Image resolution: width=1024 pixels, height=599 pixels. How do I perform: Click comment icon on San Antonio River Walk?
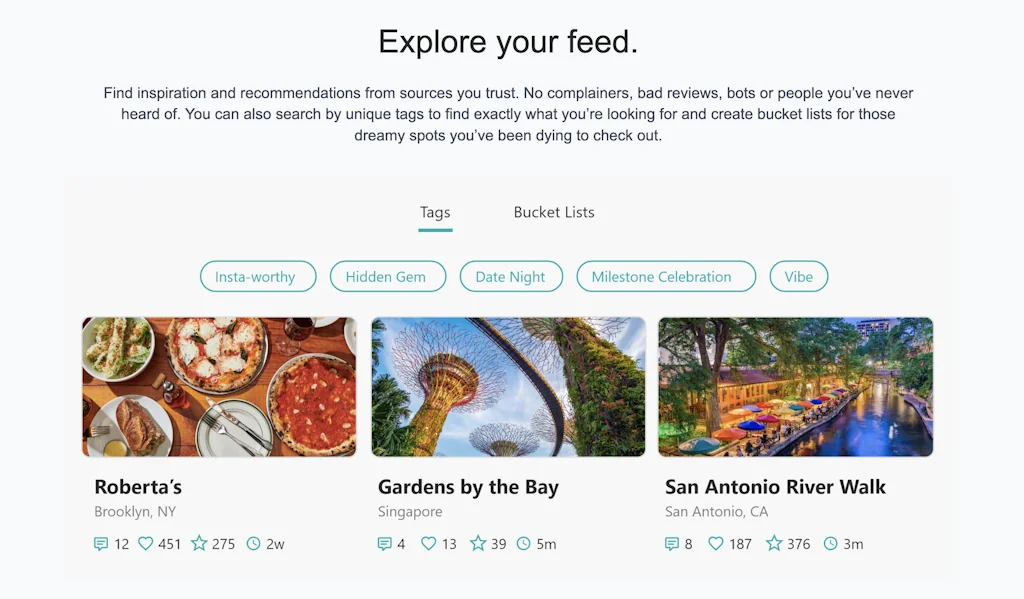click(672, 544)
